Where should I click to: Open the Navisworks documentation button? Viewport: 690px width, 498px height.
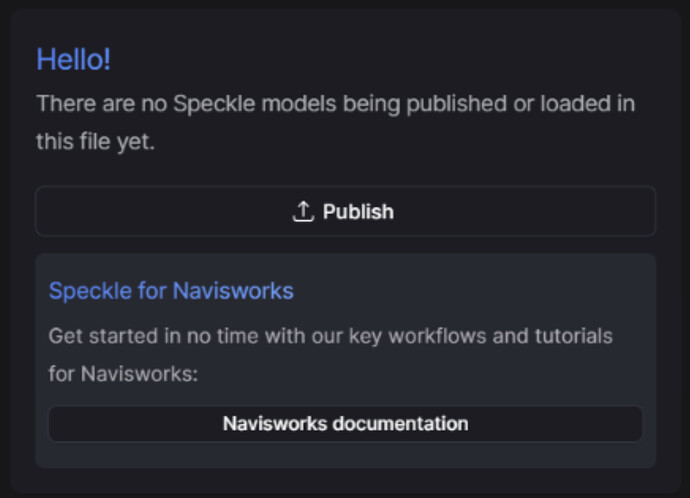pos(345,424)
